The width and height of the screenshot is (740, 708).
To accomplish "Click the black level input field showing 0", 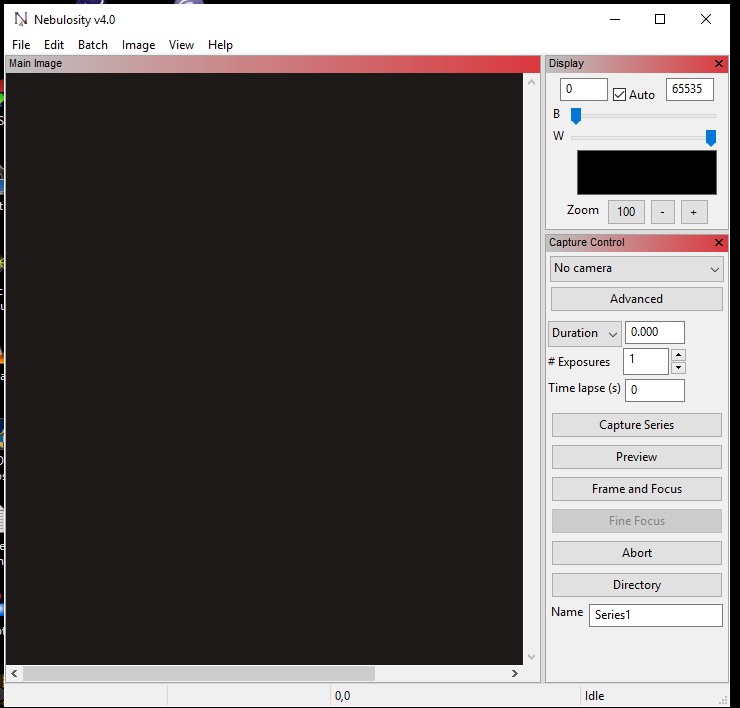I will point(583,89).
